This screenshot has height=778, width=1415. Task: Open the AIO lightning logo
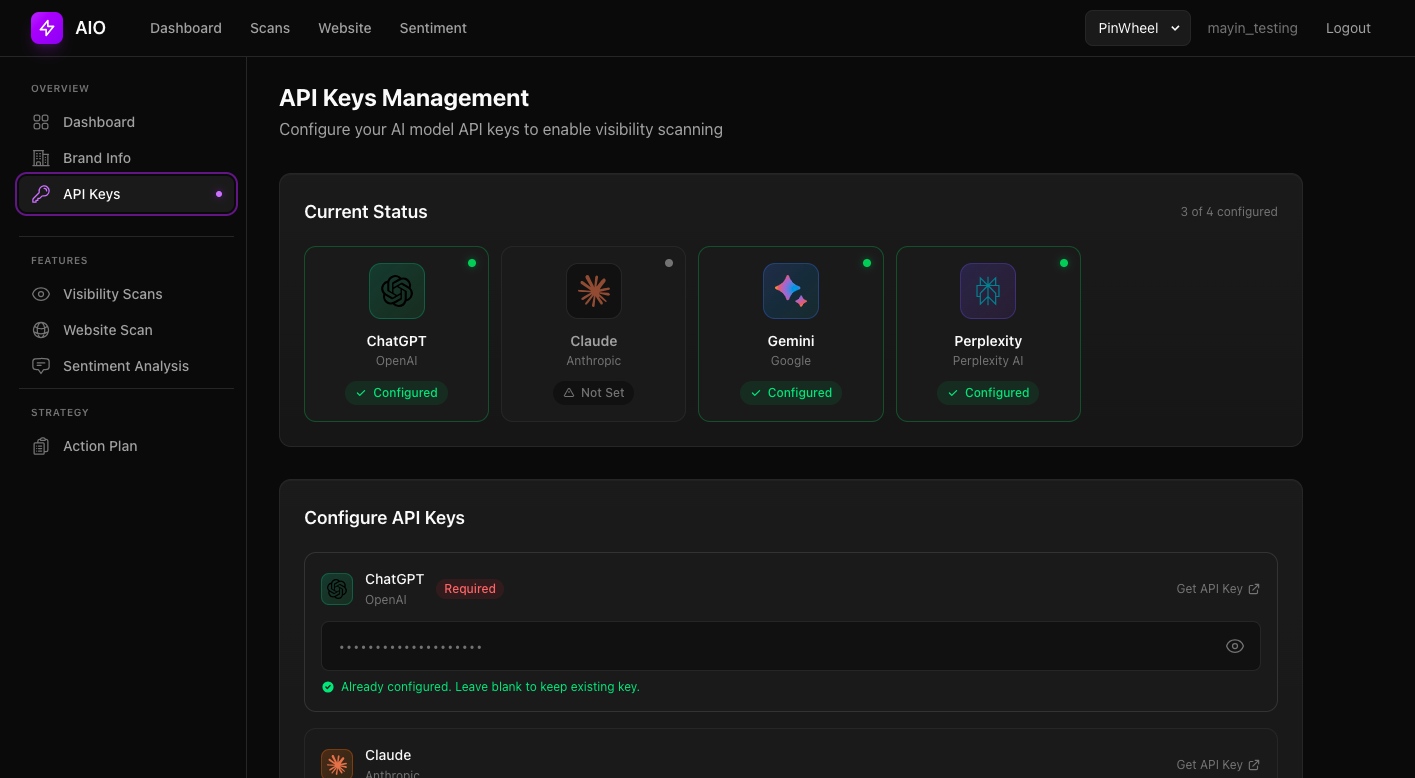(x=46, y=27)
